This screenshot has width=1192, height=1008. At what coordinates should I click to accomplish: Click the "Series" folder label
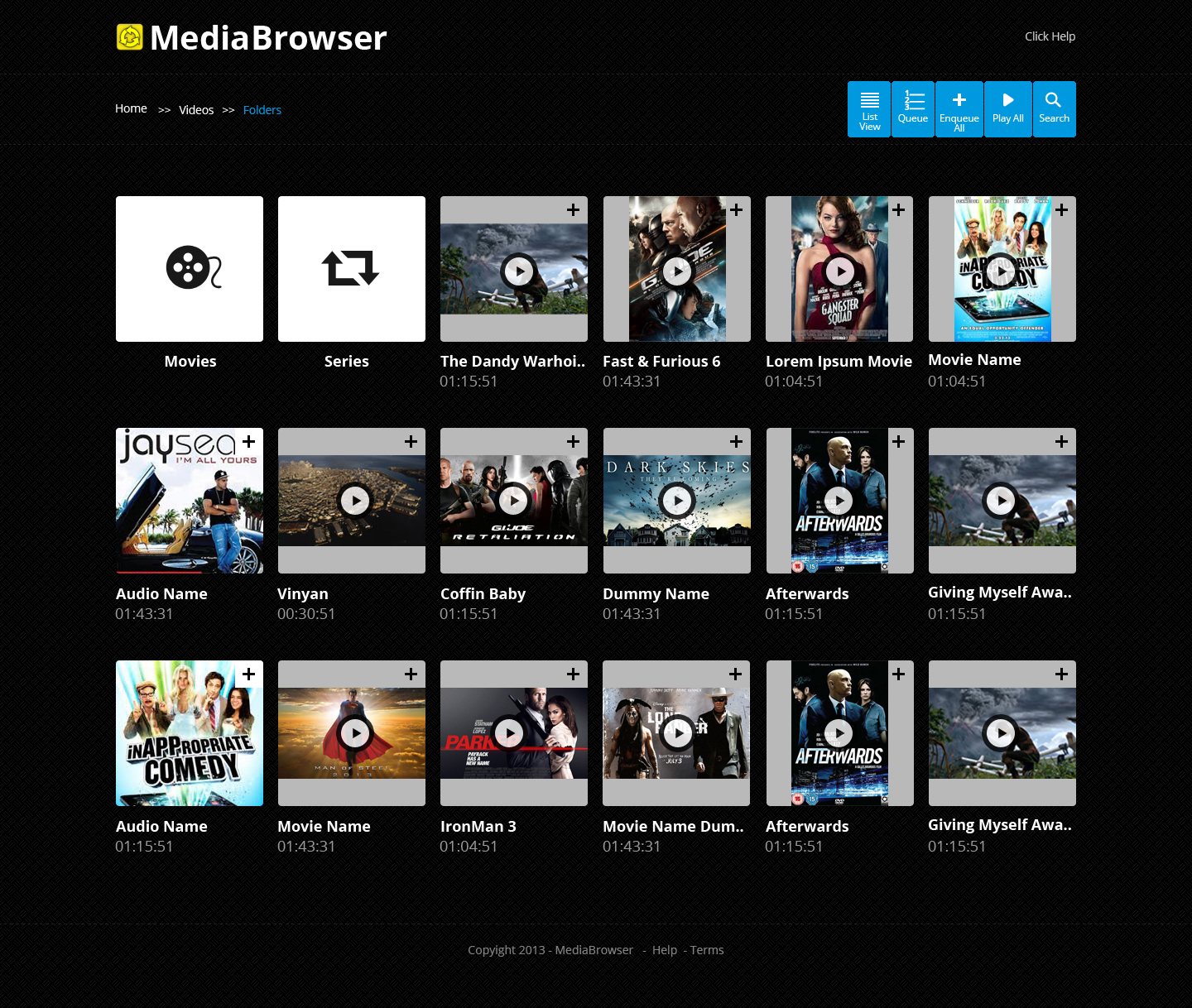(347, 362)
